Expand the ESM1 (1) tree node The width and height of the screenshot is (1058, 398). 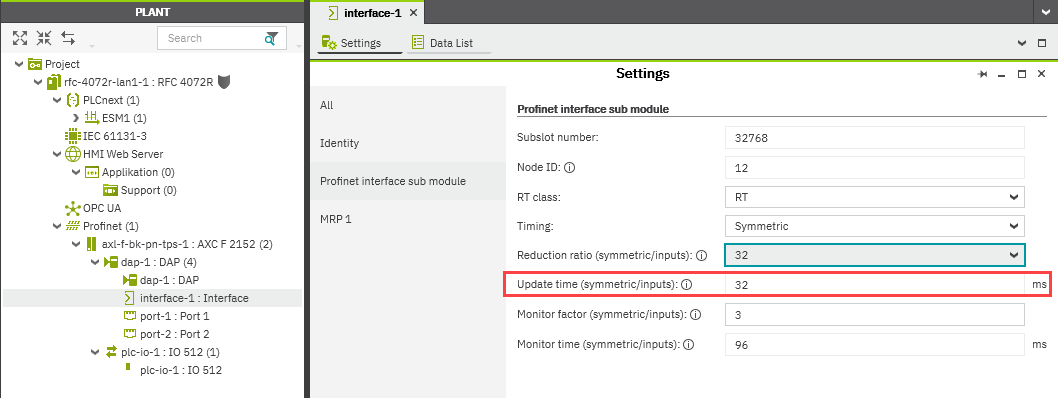[x=76, y=118]
